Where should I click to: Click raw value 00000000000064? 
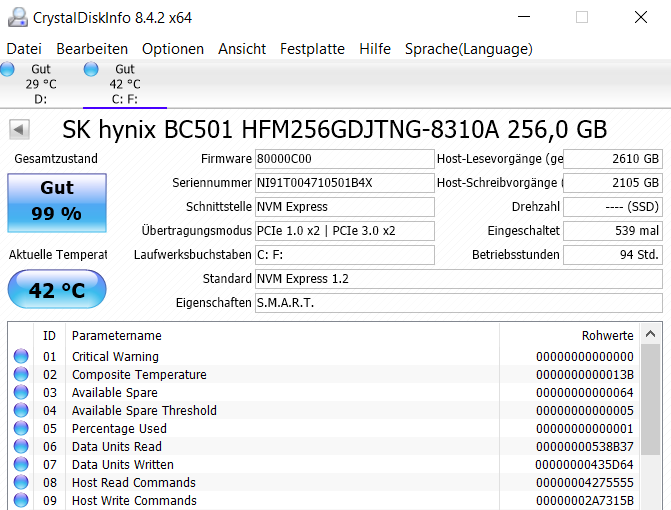point(585,392)
